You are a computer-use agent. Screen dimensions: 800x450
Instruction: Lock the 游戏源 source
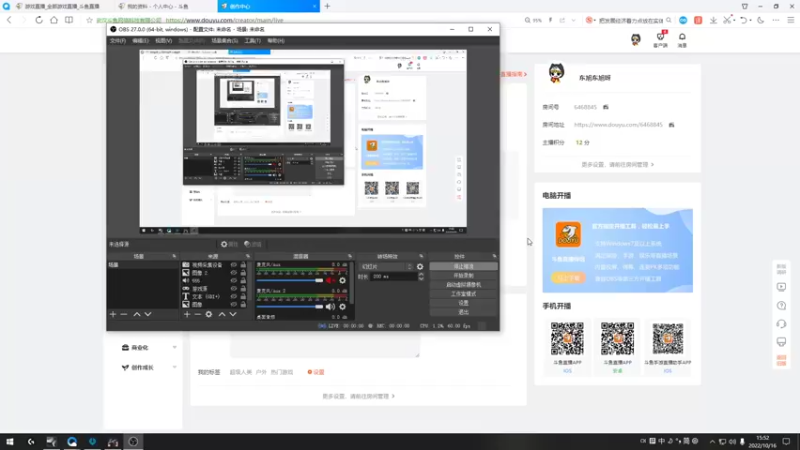point(243,289)
